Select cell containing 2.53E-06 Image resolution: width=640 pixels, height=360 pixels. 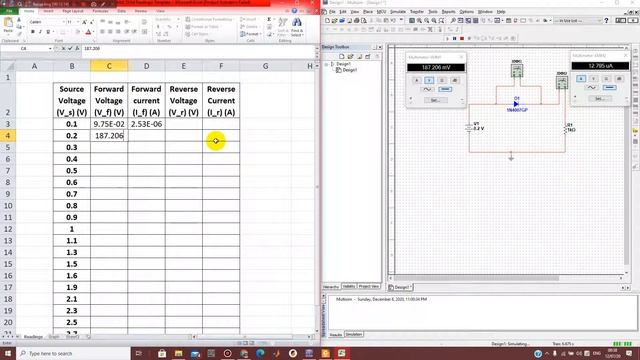click(x=146, y=124)
